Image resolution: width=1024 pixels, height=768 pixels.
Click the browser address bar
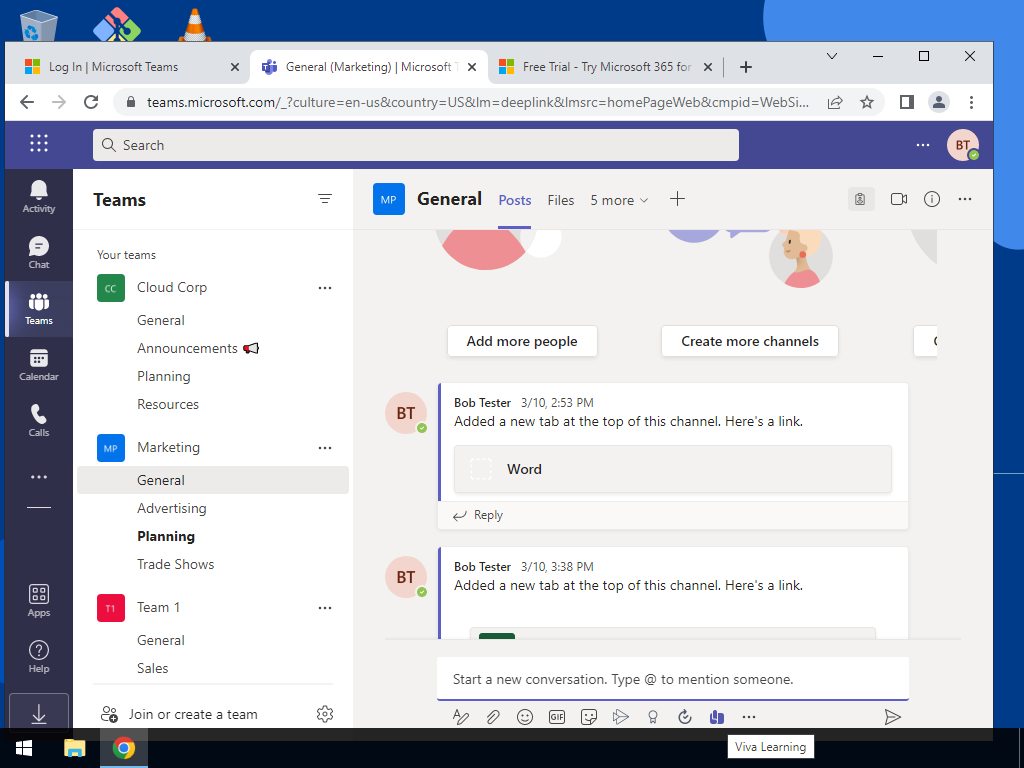coord(477,102)
